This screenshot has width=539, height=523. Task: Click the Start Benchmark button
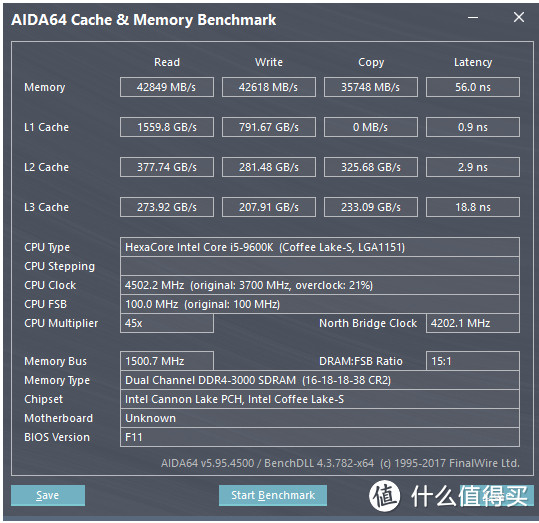(273, 495)
